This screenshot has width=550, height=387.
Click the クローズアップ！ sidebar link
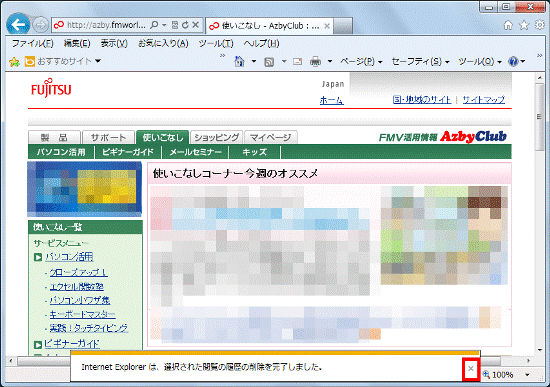(79, 273)
